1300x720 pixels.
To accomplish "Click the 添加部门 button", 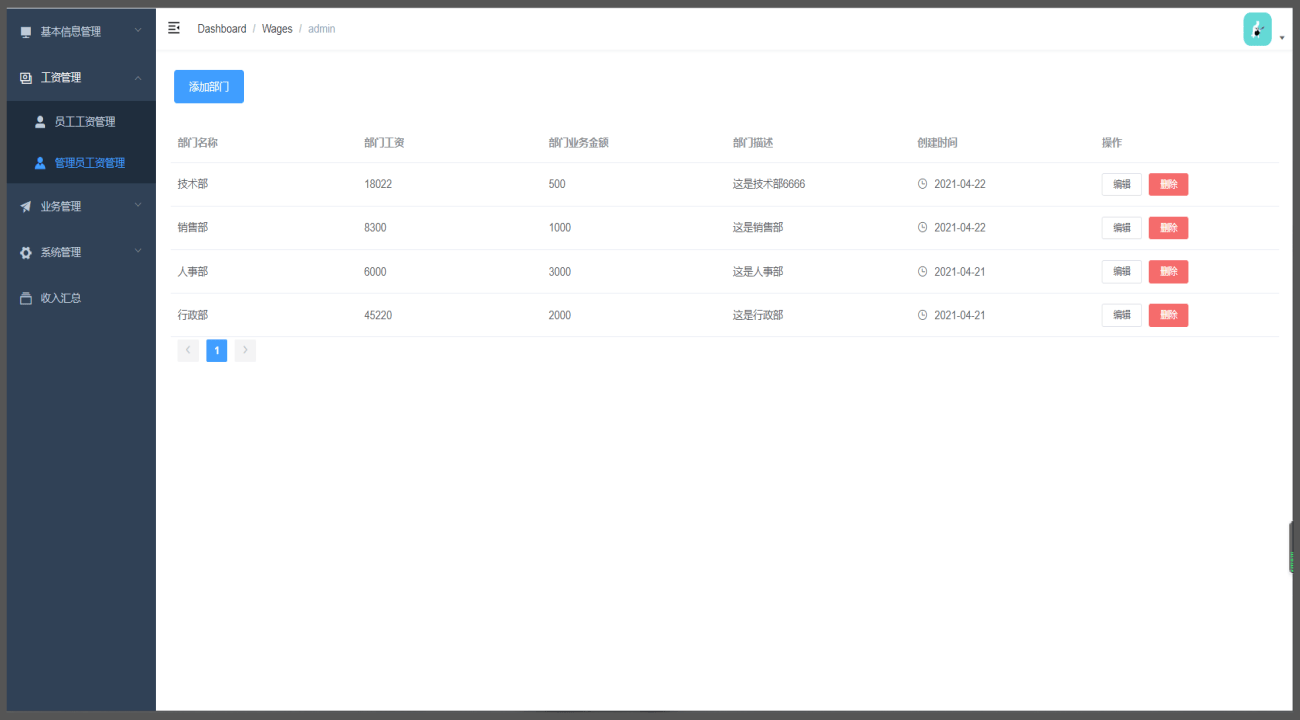I will tap(208, 86).
